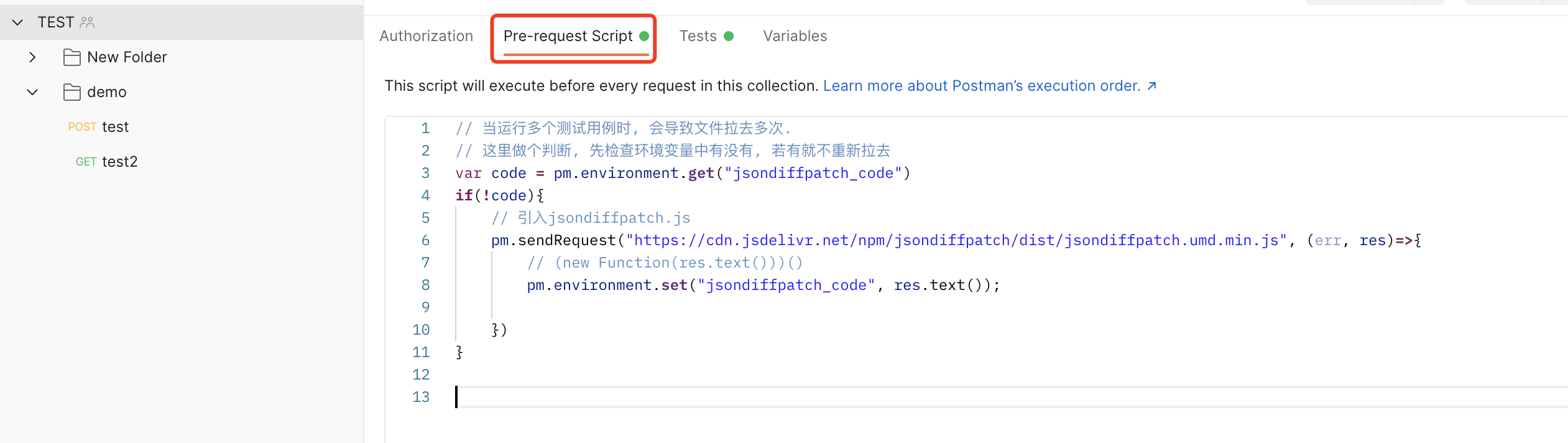Click the shared team icon beside TEST
Screen dimensions: 1568x443
87,22
